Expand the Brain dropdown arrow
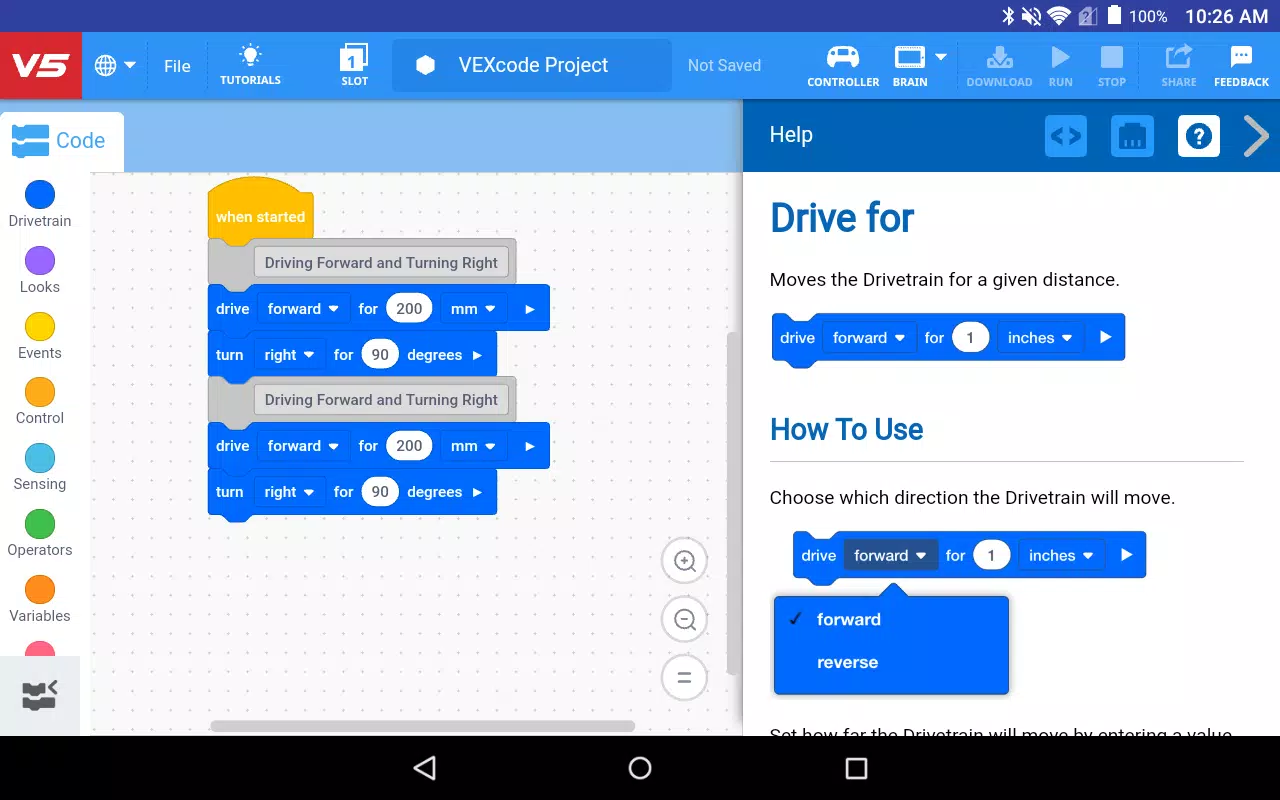The height and width of the screenshot is (800, 1280). click(x=941, y=57)
